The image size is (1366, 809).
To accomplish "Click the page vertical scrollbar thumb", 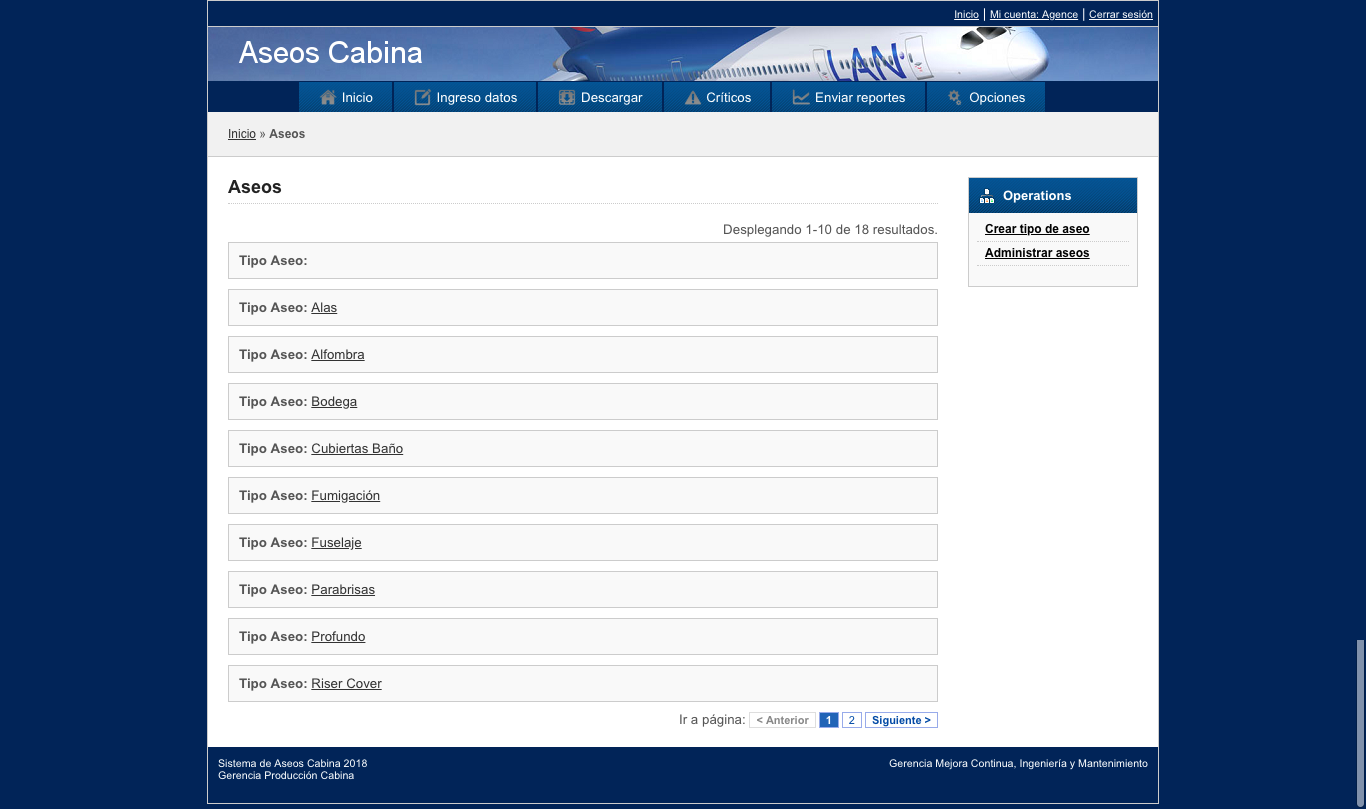I will pyautogui.click(x=1360, y=722).
